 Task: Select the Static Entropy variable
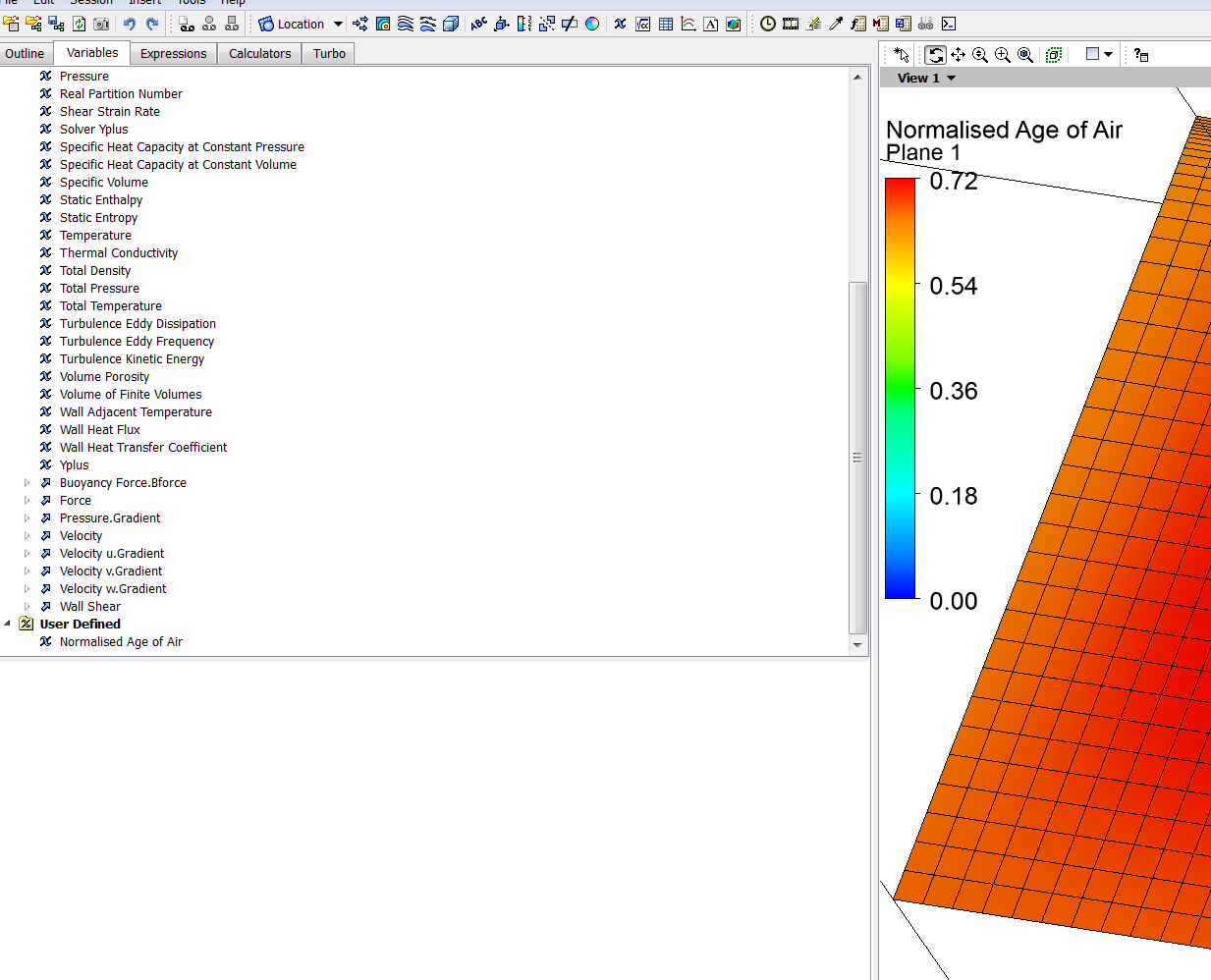(98, 217)
